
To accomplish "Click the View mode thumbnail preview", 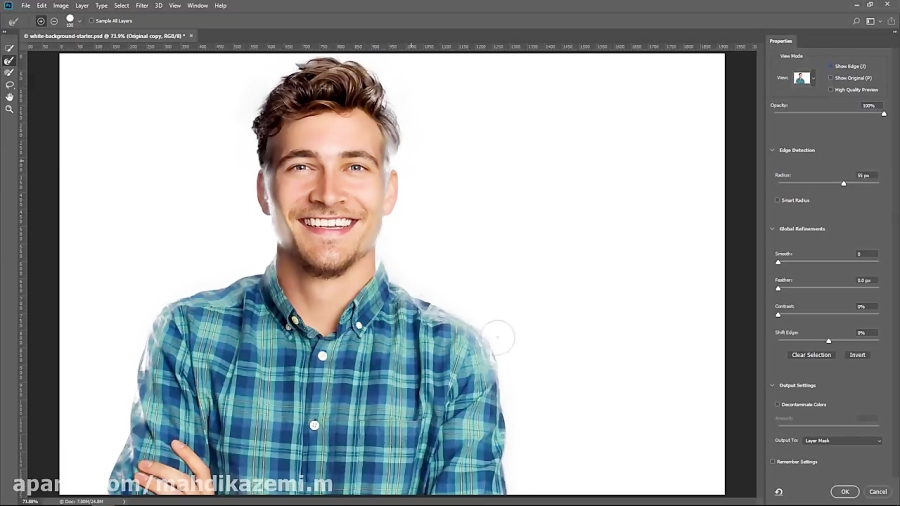I will (x=802, y=78).
